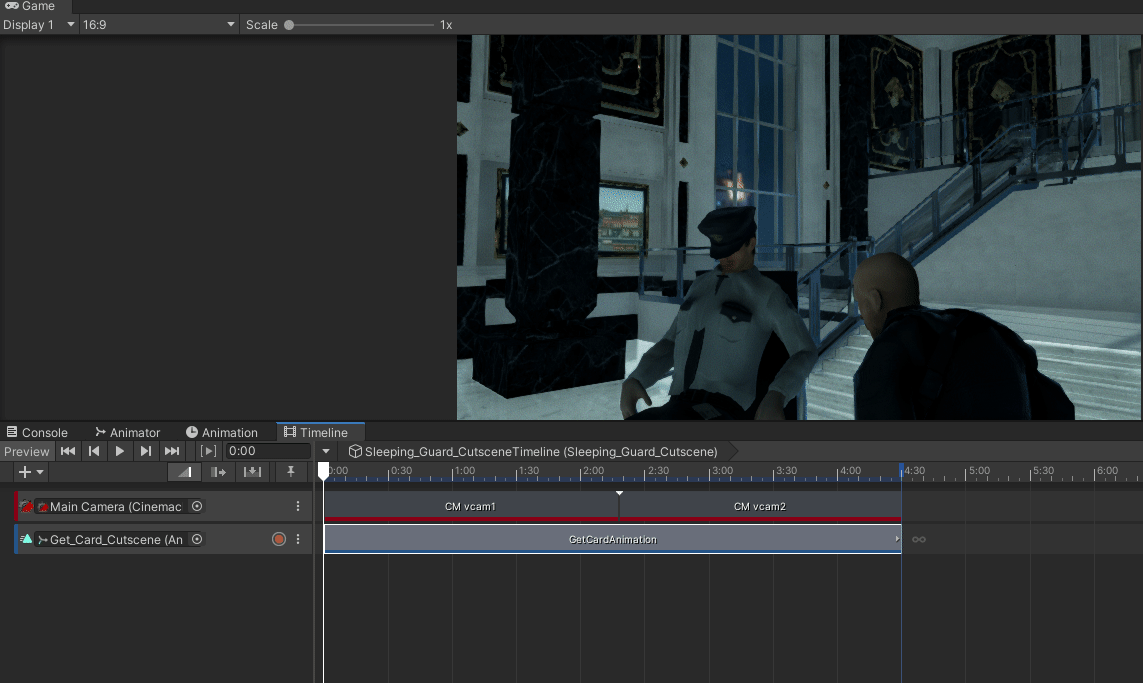Enable Mix clip edit mode
The image size is (1143, 683).
tap(184, 472)
